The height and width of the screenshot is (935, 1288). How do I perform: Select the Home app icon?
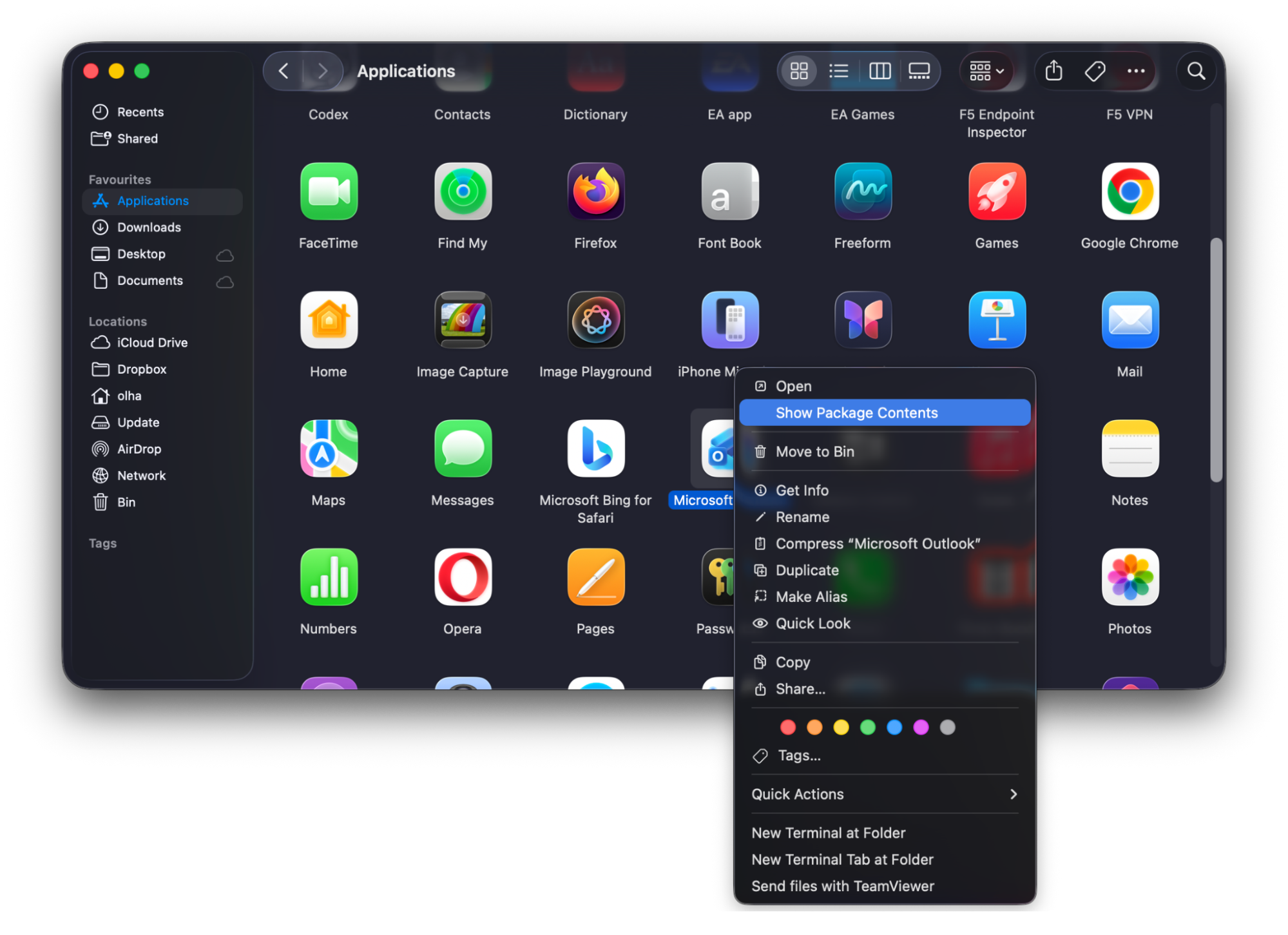pyautogui.click(x=329, y=320)
